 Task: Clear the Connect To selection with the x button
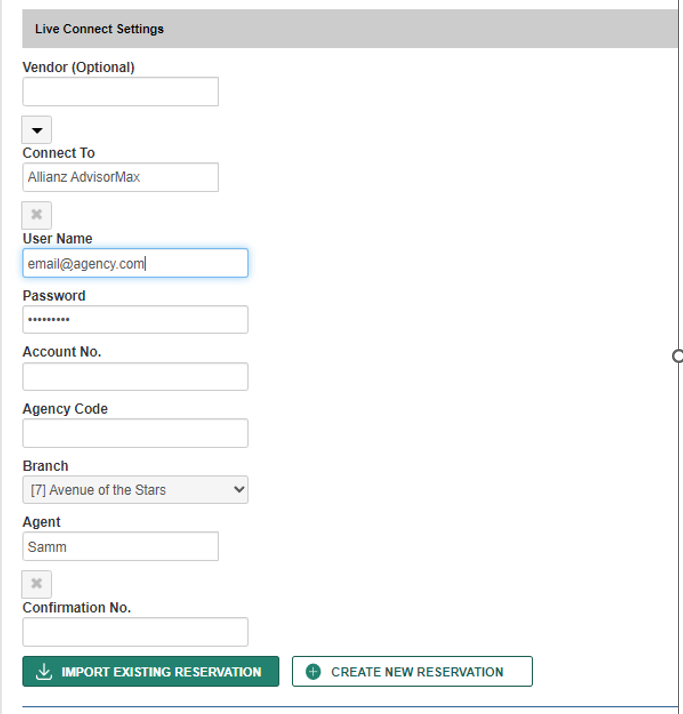tap(36, 215)
